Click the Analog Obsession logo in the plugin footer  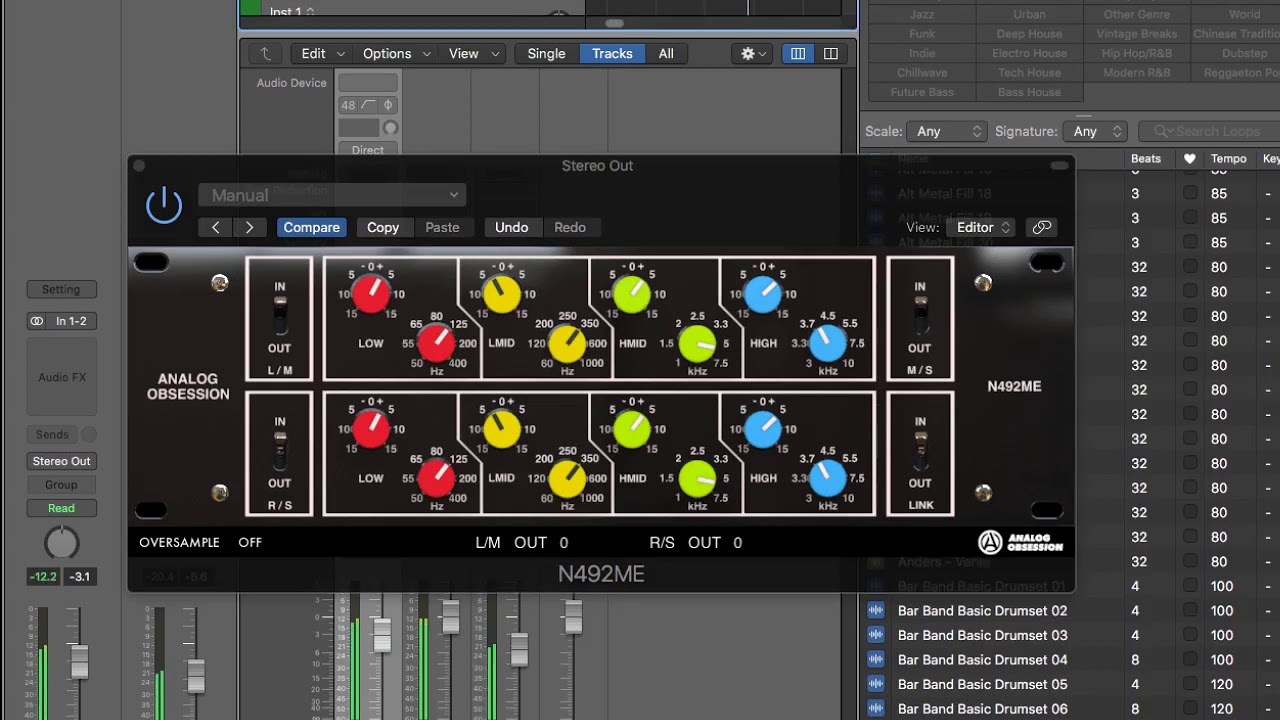[1021, 542]
